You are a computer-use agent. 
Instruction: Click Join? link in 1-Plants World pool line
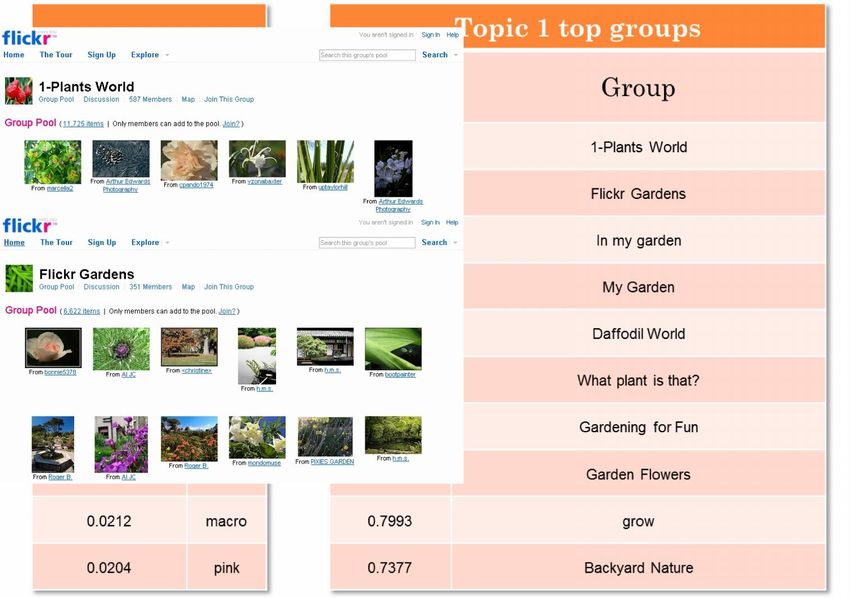click(x=231, y=124)
